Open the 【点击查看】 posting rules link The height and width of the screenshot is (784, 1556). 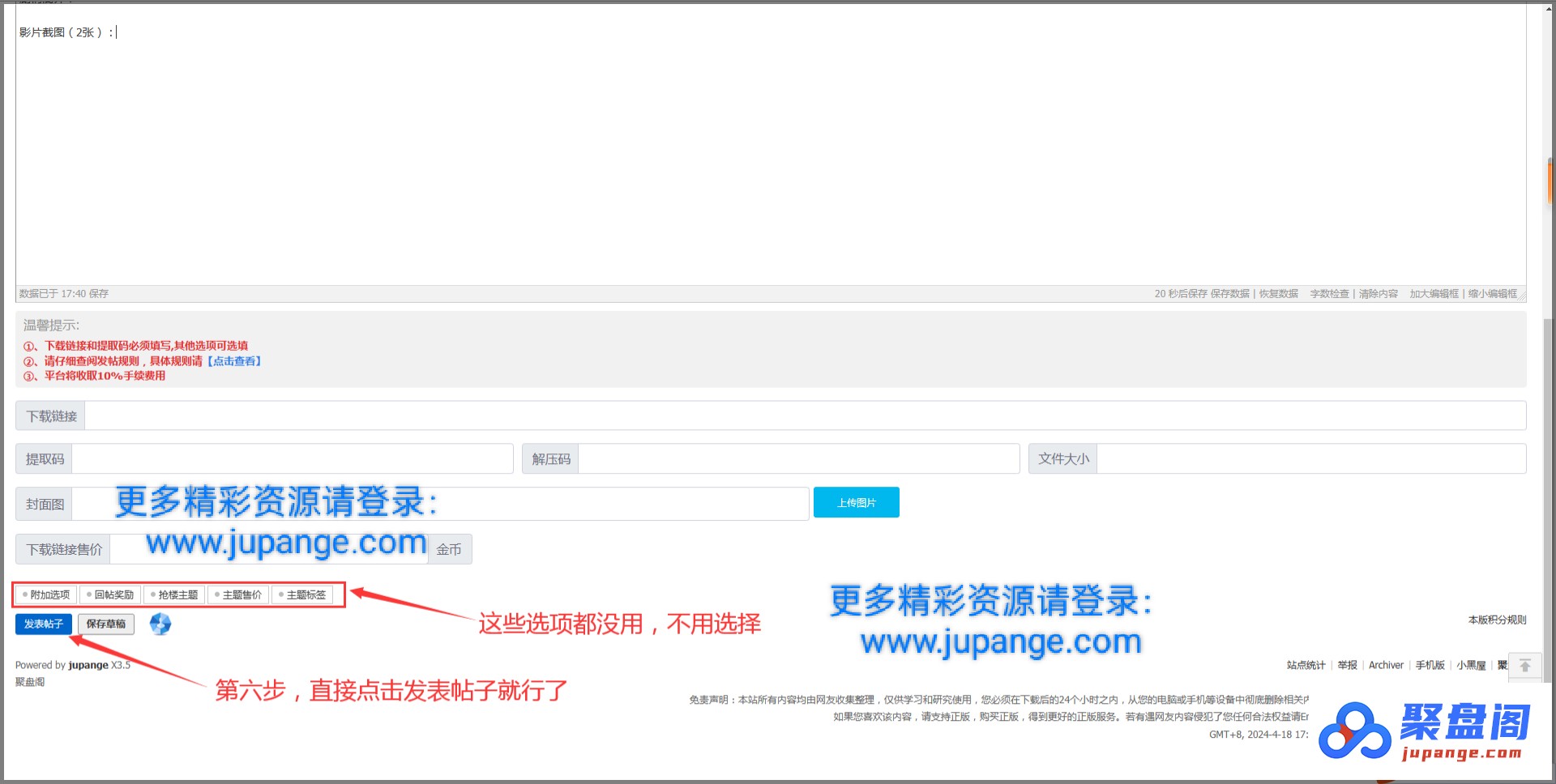click(x=234, y=361)
